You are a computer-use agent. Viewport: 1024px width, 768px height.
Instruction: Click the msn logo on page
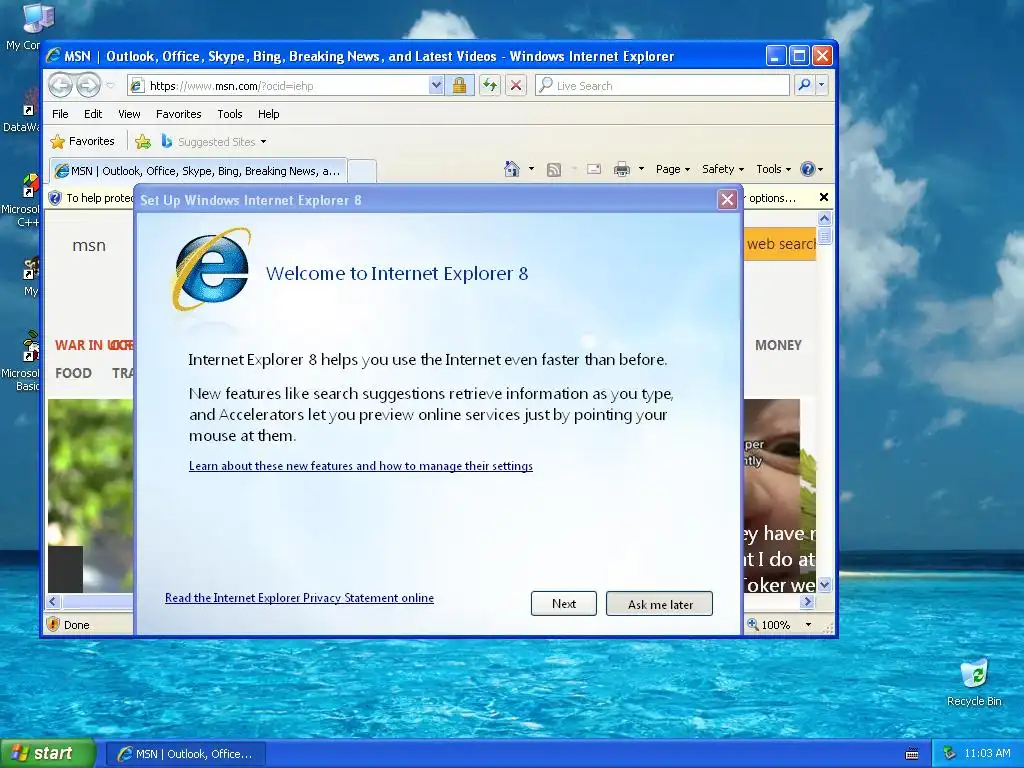89,246
